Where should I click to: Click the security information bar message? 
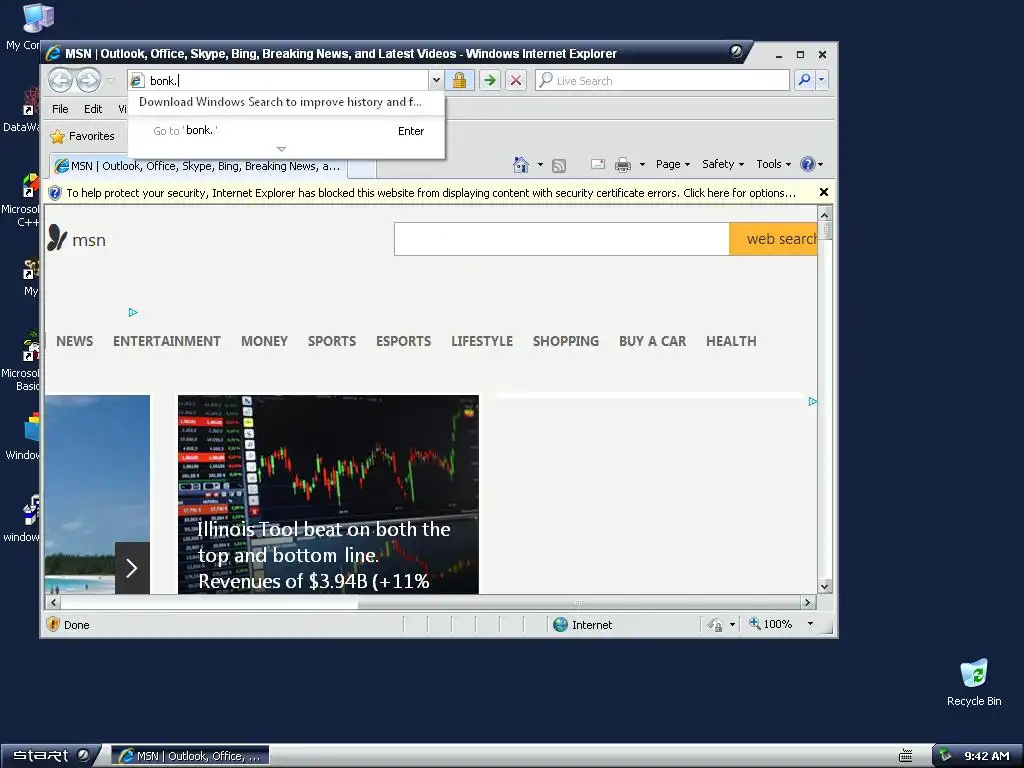click(431, 193)
